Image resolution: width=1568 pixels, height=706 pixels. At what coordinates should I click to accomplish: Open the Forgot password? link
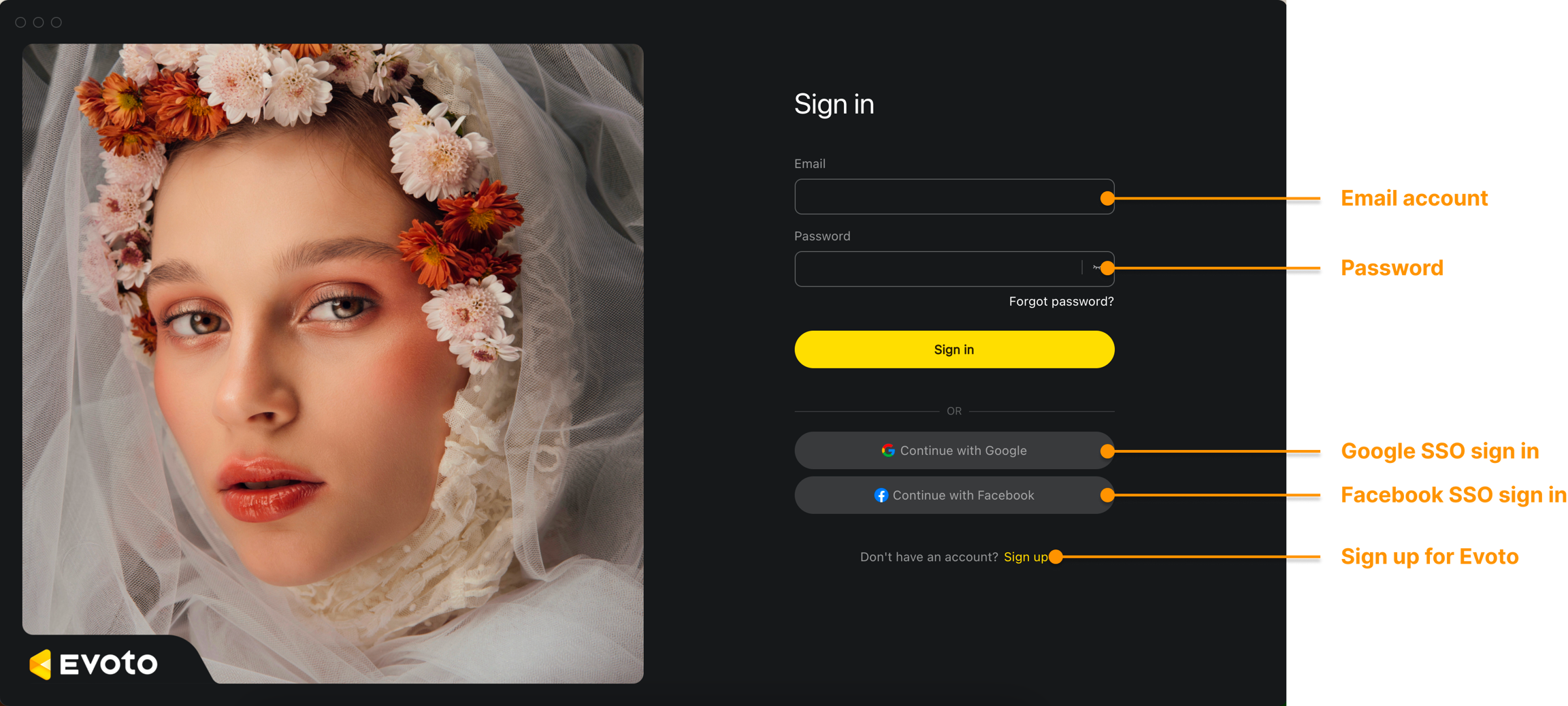coord(1061,302)
